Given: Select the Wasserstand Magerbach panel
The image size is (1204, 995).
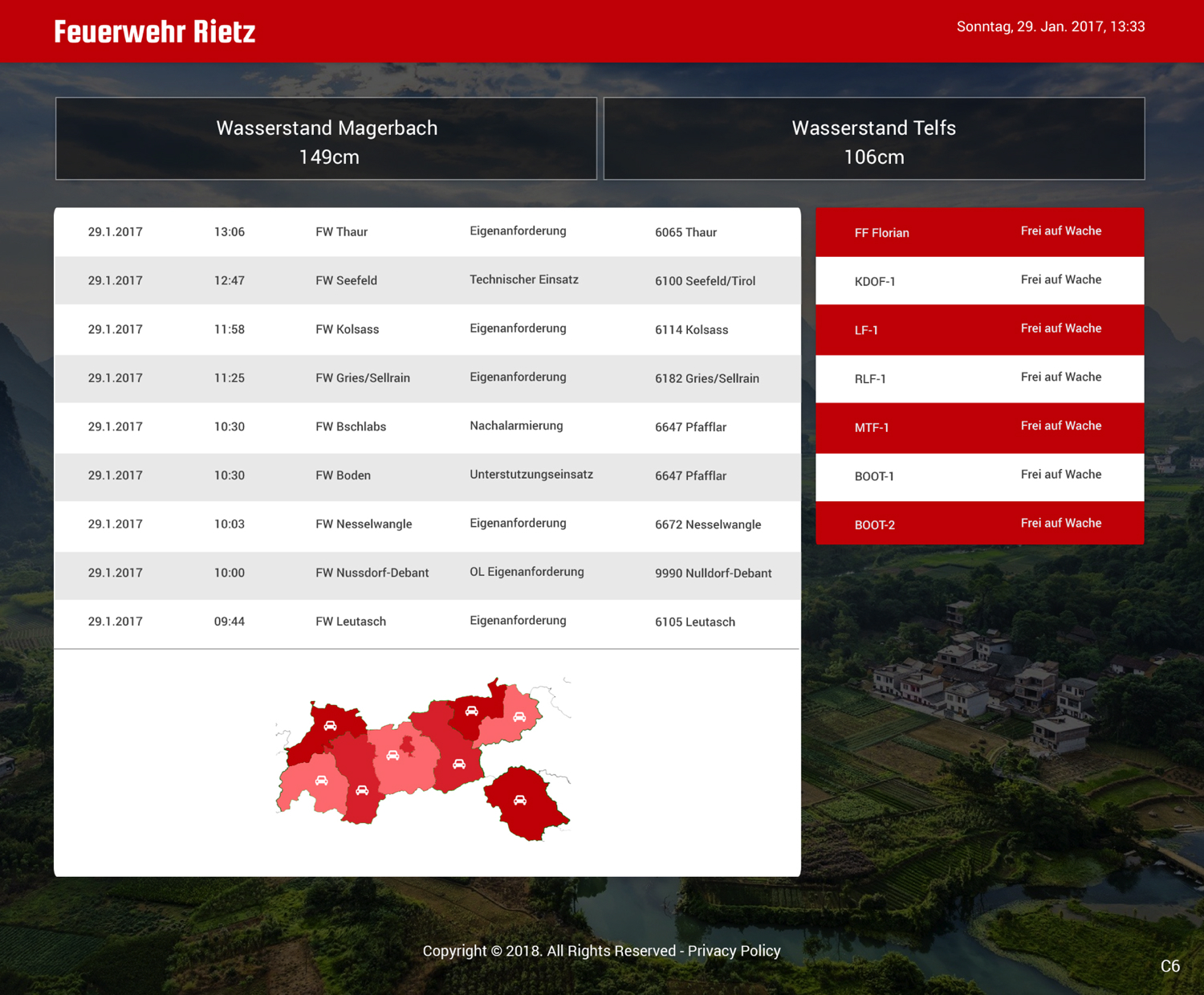Looking at the screenshot, I should tap(326, 139).
